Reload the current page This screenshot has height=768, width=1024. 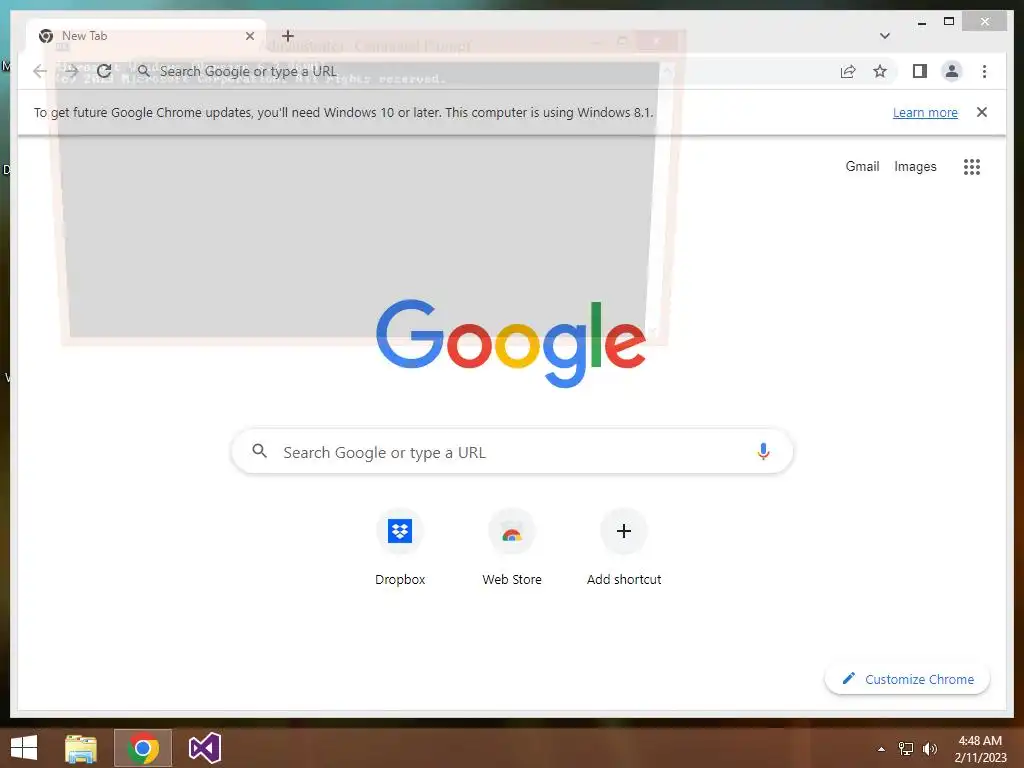[104, 71]
